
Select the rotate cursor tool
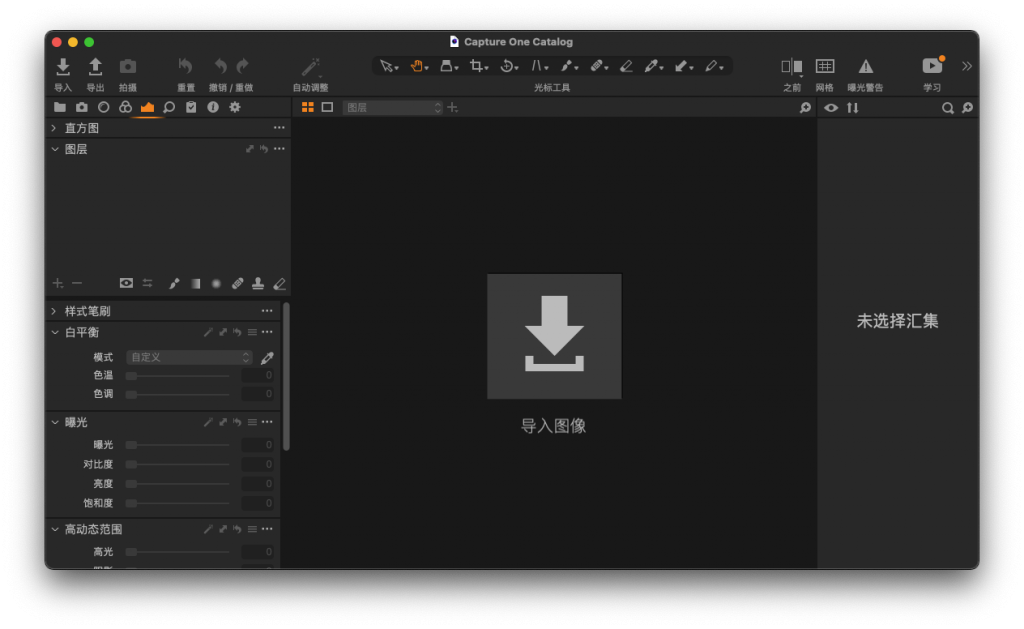pos(509,66)
